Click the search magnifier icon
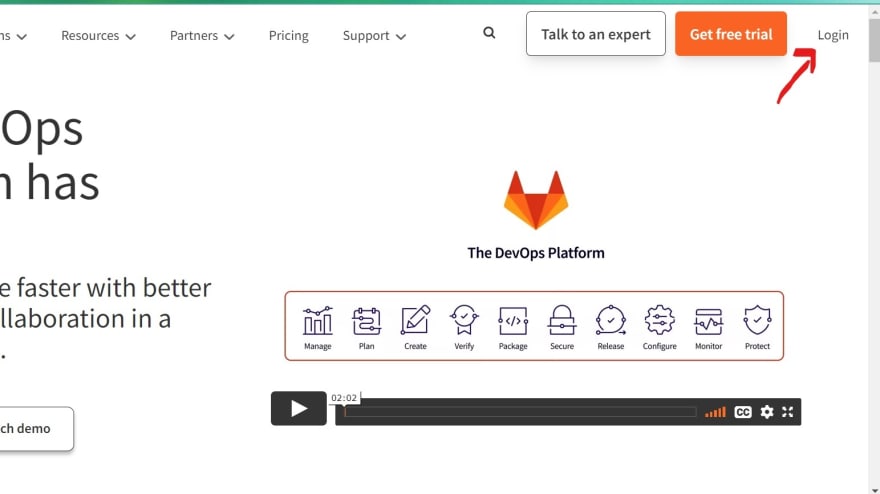 coord(489,33)
